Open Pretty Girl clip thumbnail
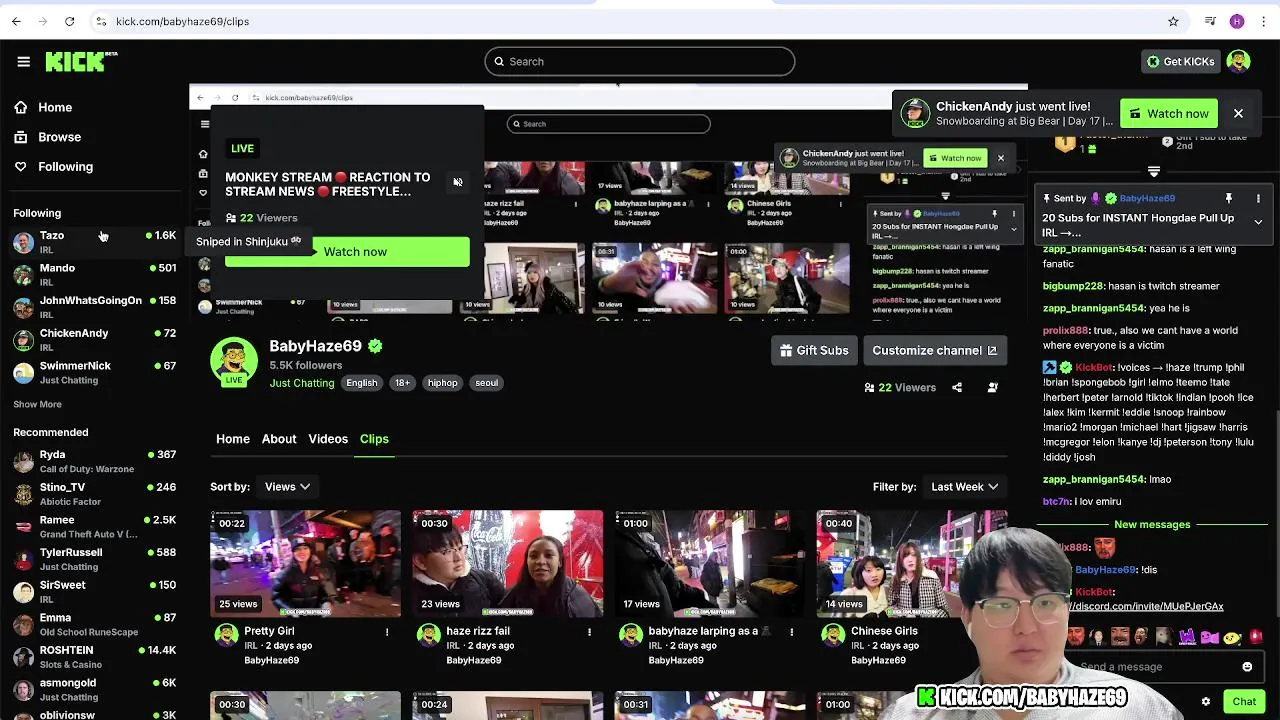This screenshot has width=1280, height=720. [305, 564]
